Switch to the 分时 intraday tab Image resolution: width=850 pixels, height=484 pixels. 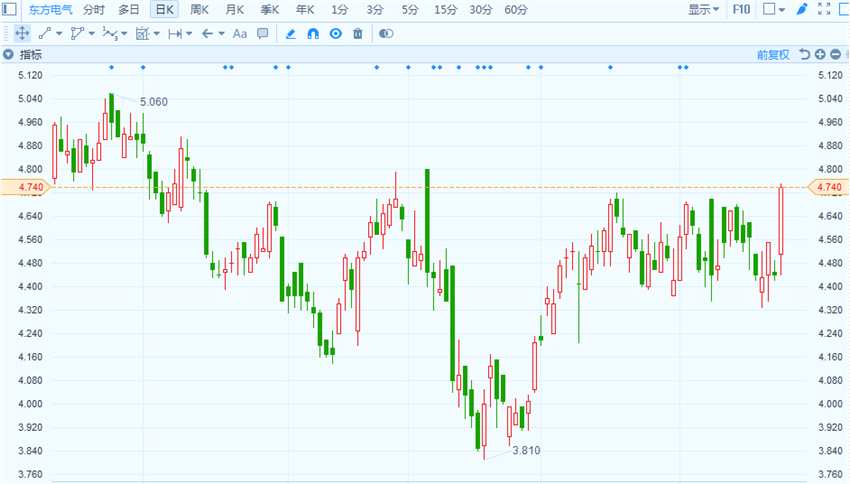click(94, 9)
